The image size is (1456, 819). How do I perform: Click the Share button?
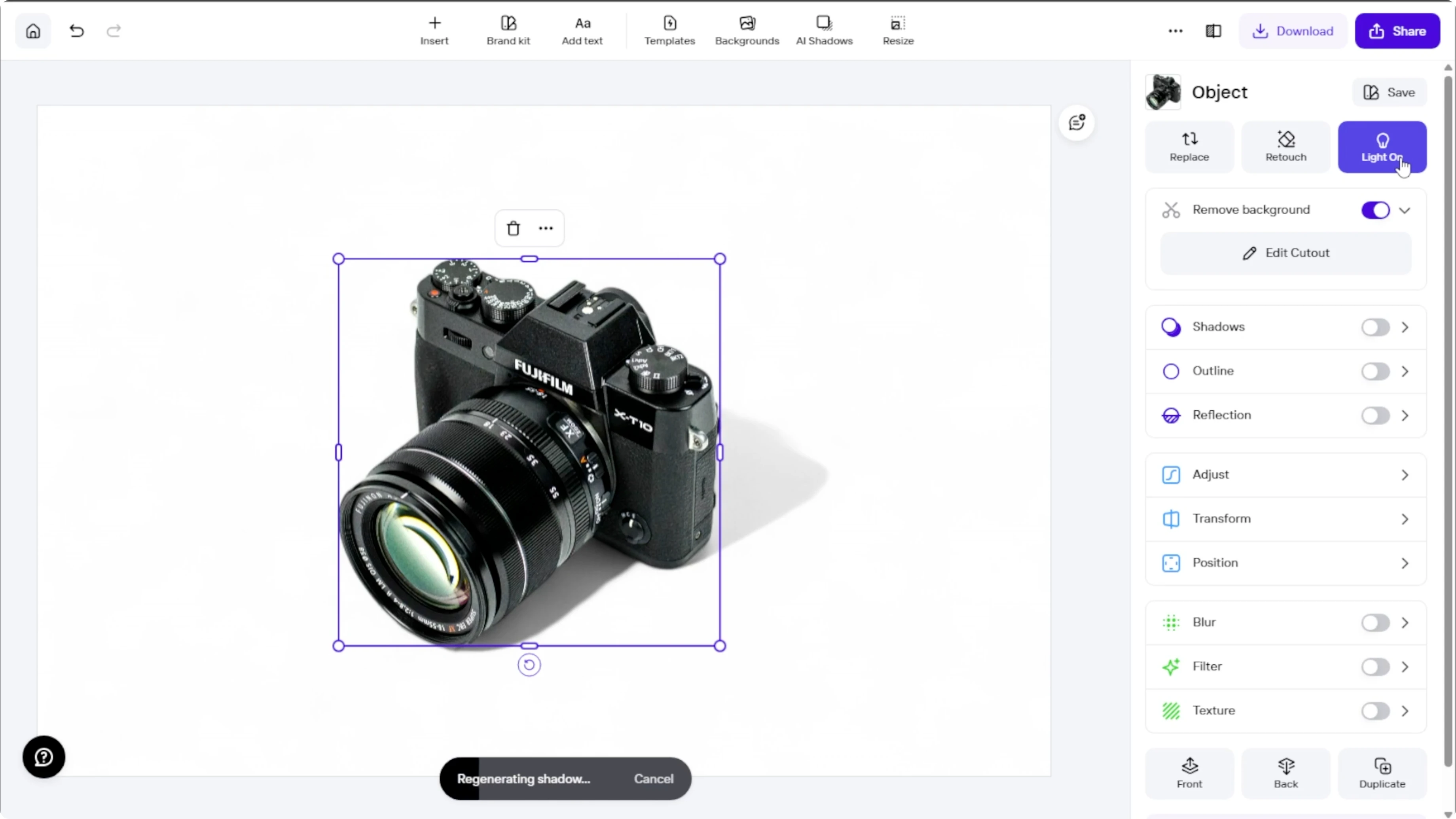(x=1397, y=31)
